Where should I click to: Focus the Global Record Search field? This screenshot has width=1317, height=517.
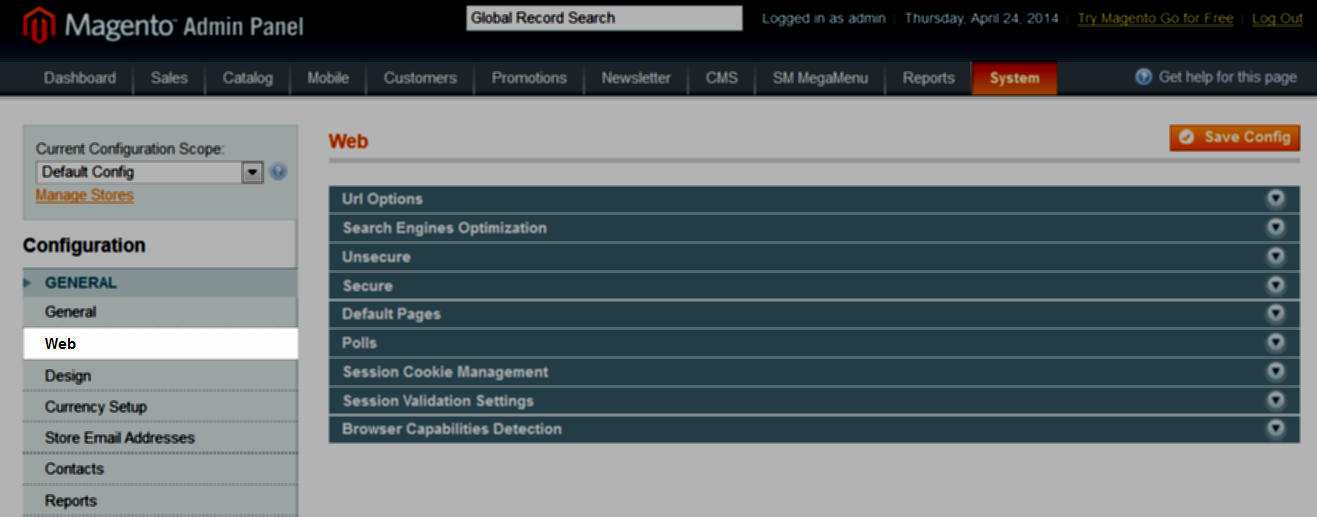tap(604, 18)
